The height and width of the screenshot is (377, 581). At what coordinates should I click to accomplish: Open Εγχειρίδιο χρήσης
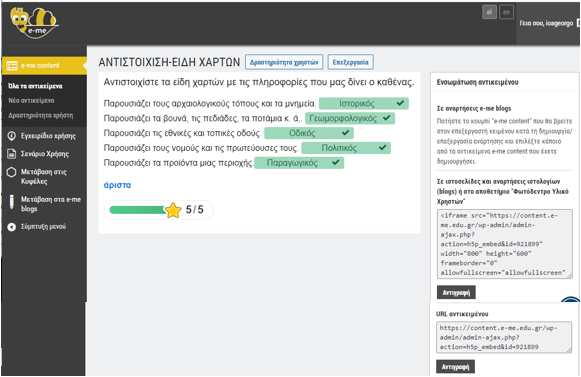point(48,136)
